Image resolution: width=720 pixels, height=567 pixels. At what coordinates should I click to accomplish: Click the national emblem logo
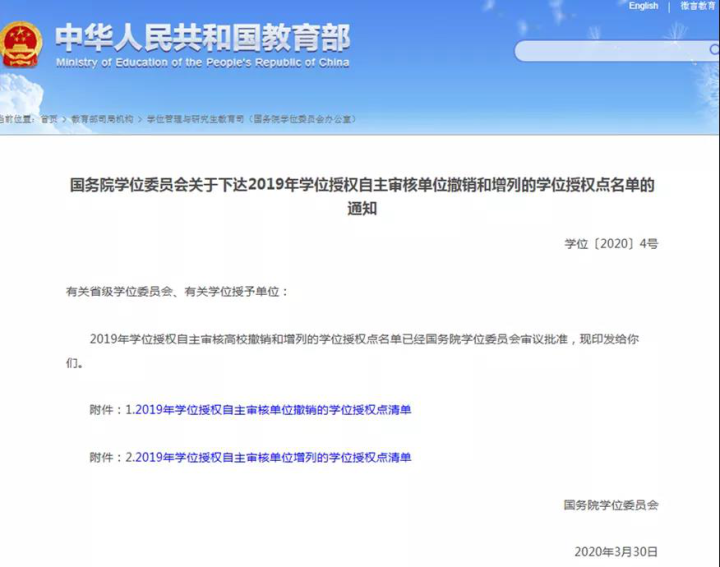coord(20,45)
